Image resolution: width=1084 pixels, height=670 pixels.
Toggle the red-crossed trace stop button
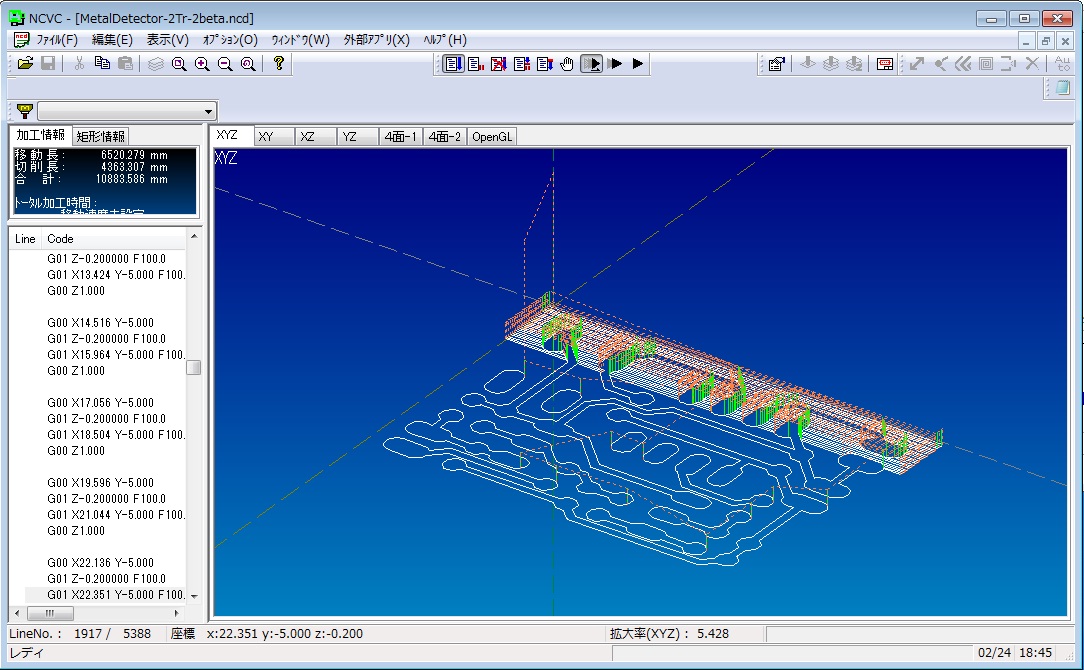click(x=498, y=64)
